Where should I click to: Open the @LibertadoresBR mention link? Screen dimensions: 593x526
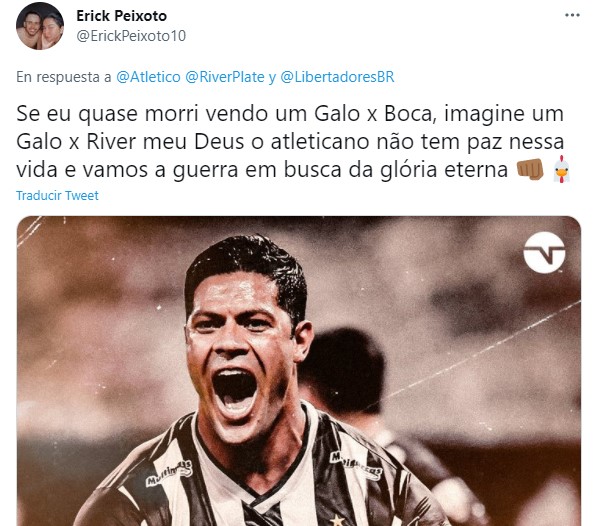[x=337, y=77]
